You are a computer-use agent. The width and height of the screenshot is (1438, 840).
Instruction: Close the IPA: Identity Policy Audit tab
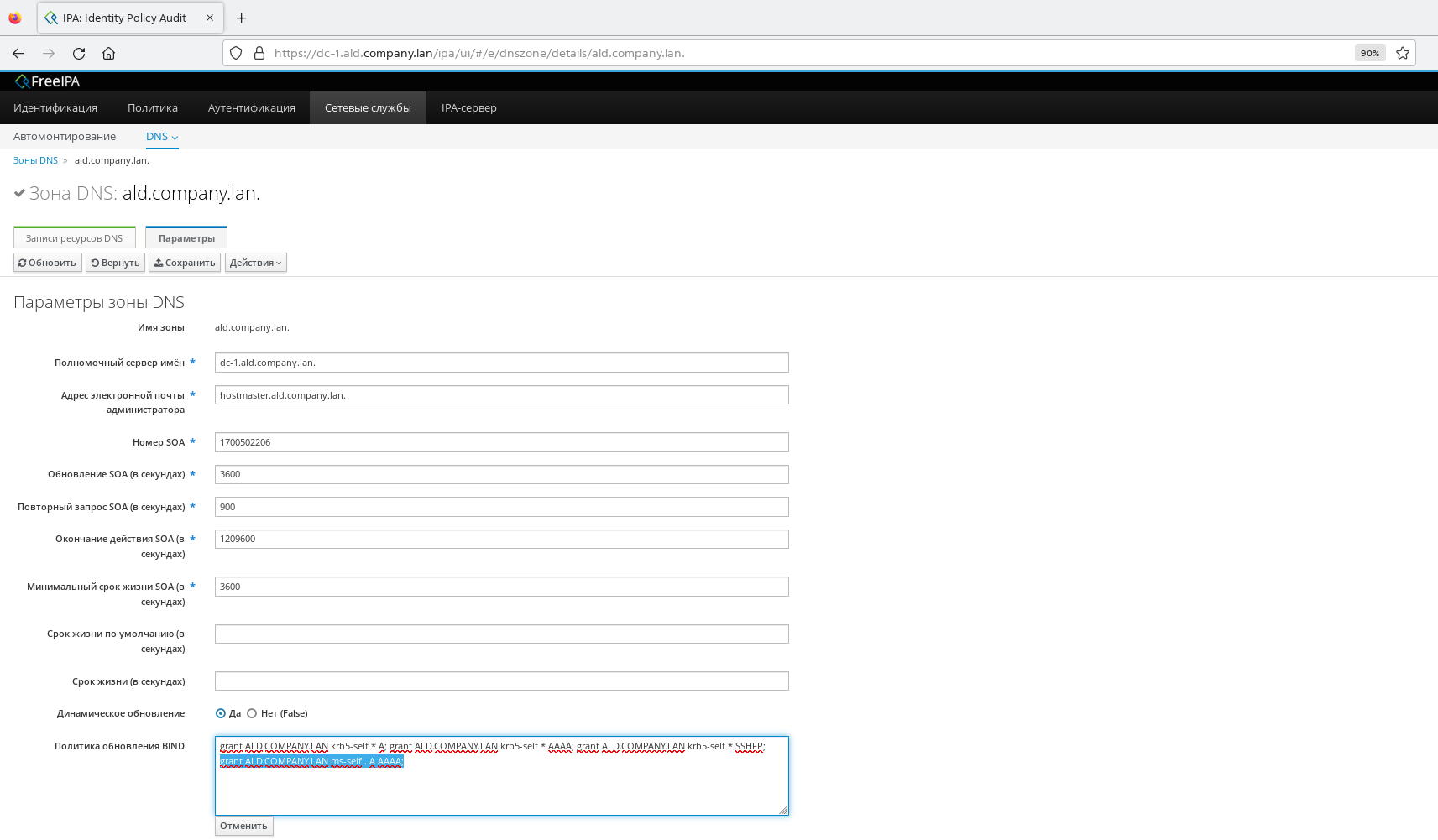[210, 18]
